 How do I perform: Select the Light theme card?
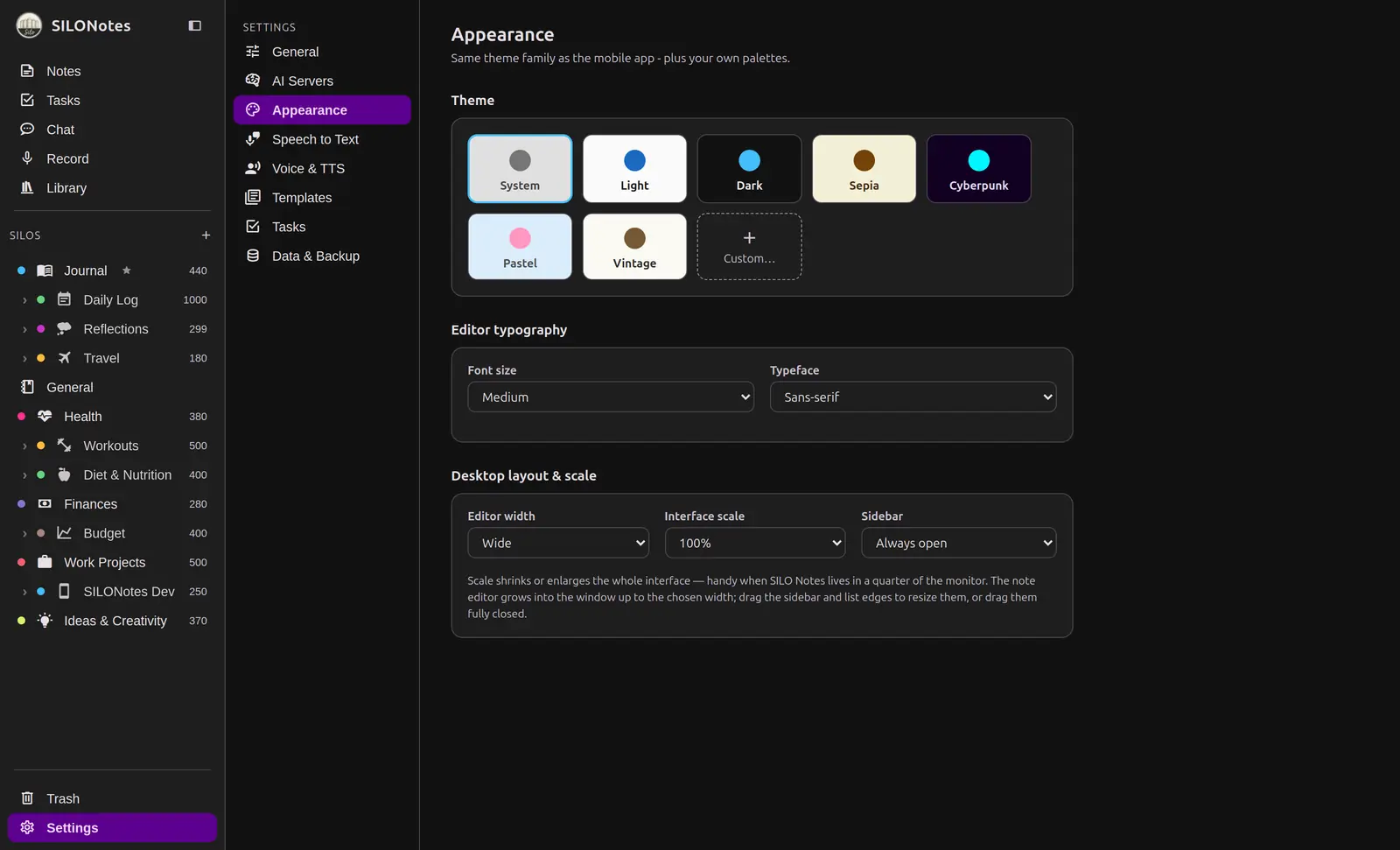(634, 168)
